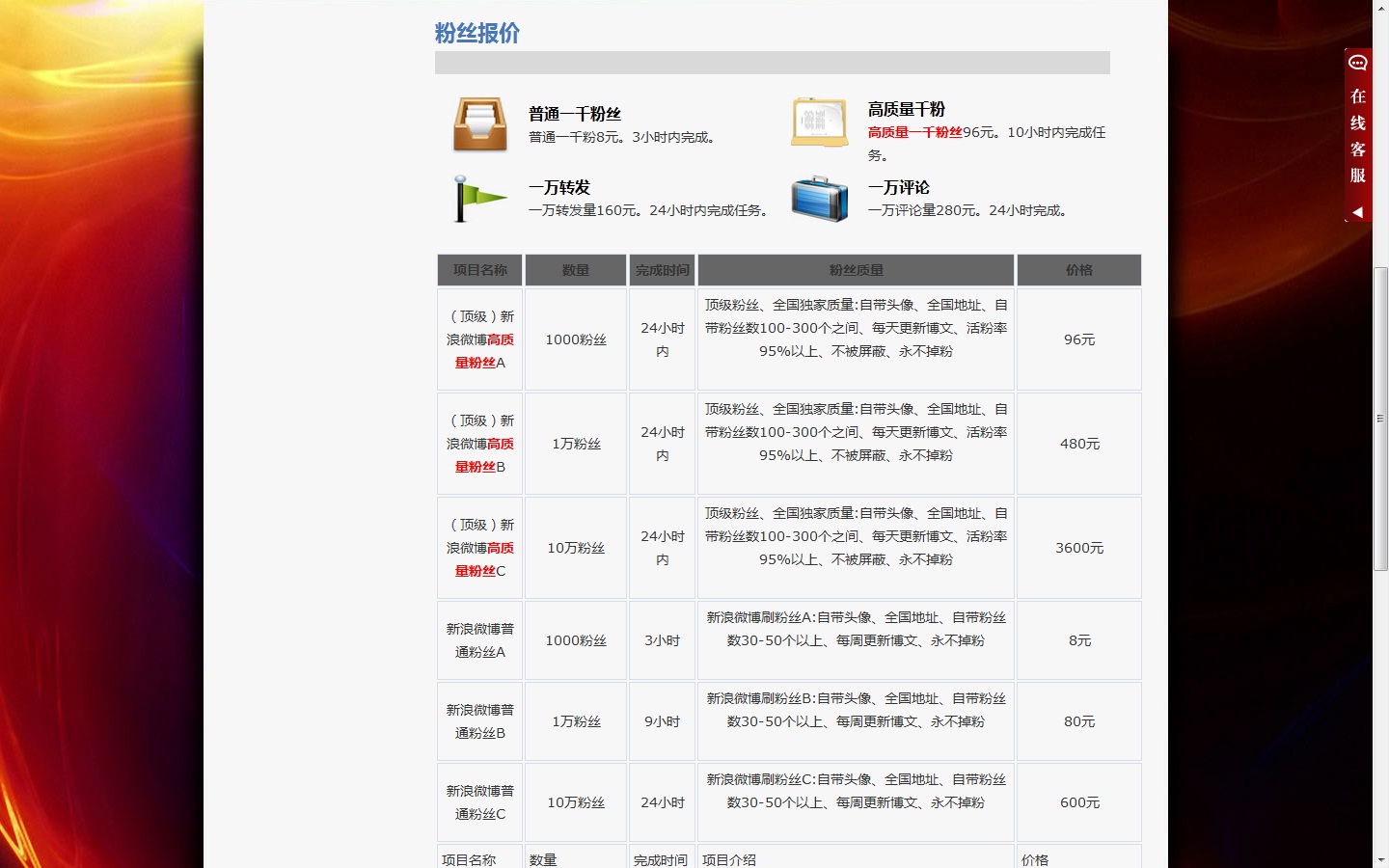This screenshot has height=868, width=1389.
Task: Select the 高质量粉丝C project name cell
Action: [479, 548]
